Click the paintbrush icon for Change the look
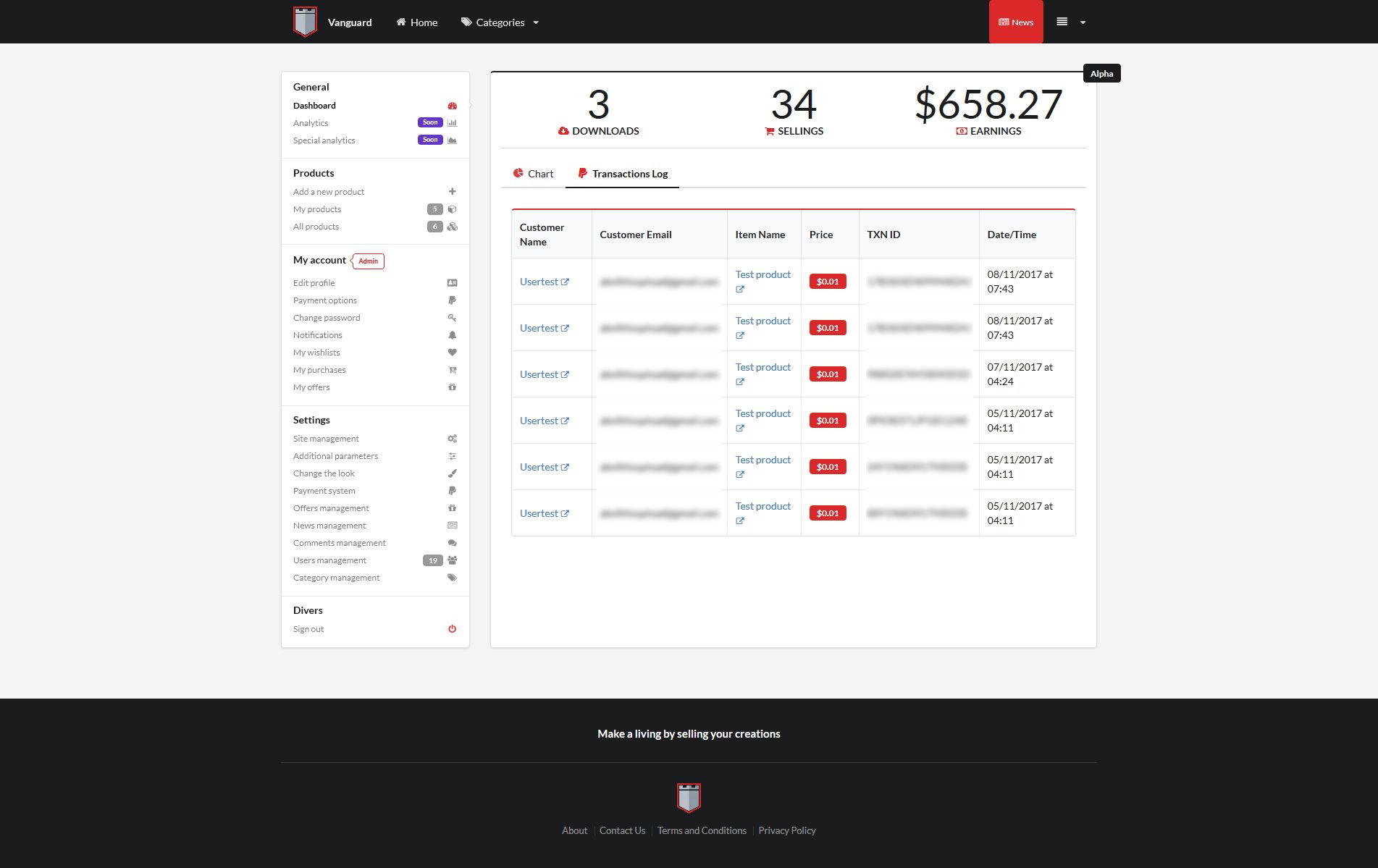This screenshot has height=868, width=1378. click(x=452, y=473)
